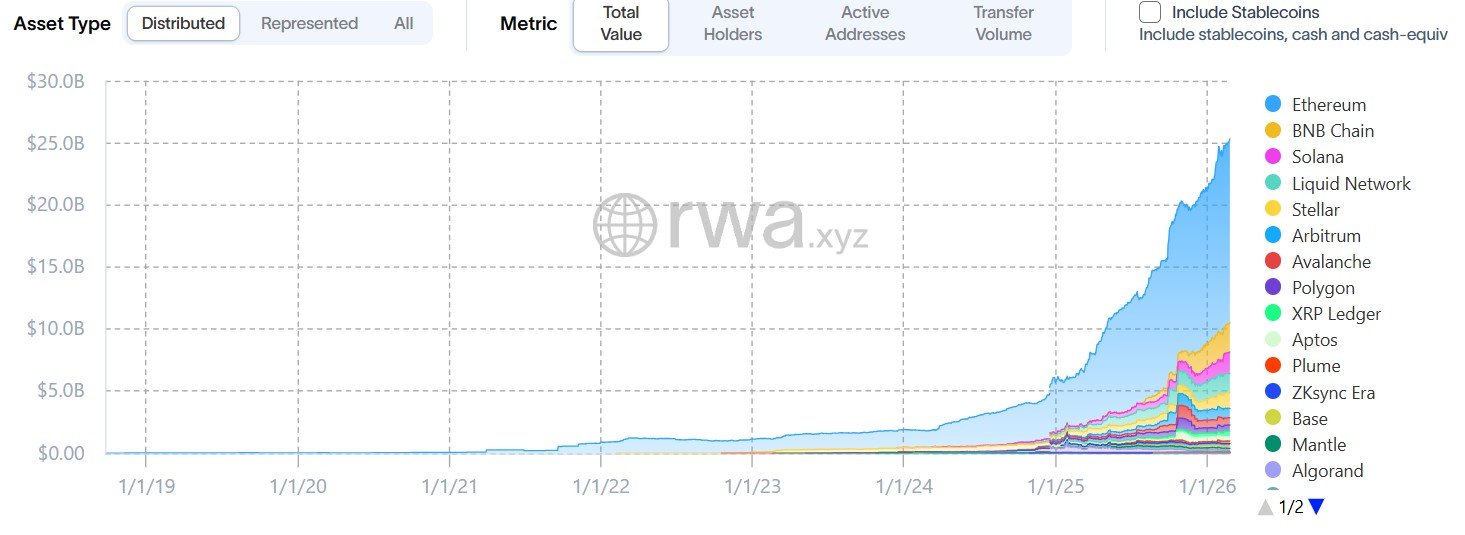
Task: Switch asset type to Represented
Action: [x=309, y=23]
